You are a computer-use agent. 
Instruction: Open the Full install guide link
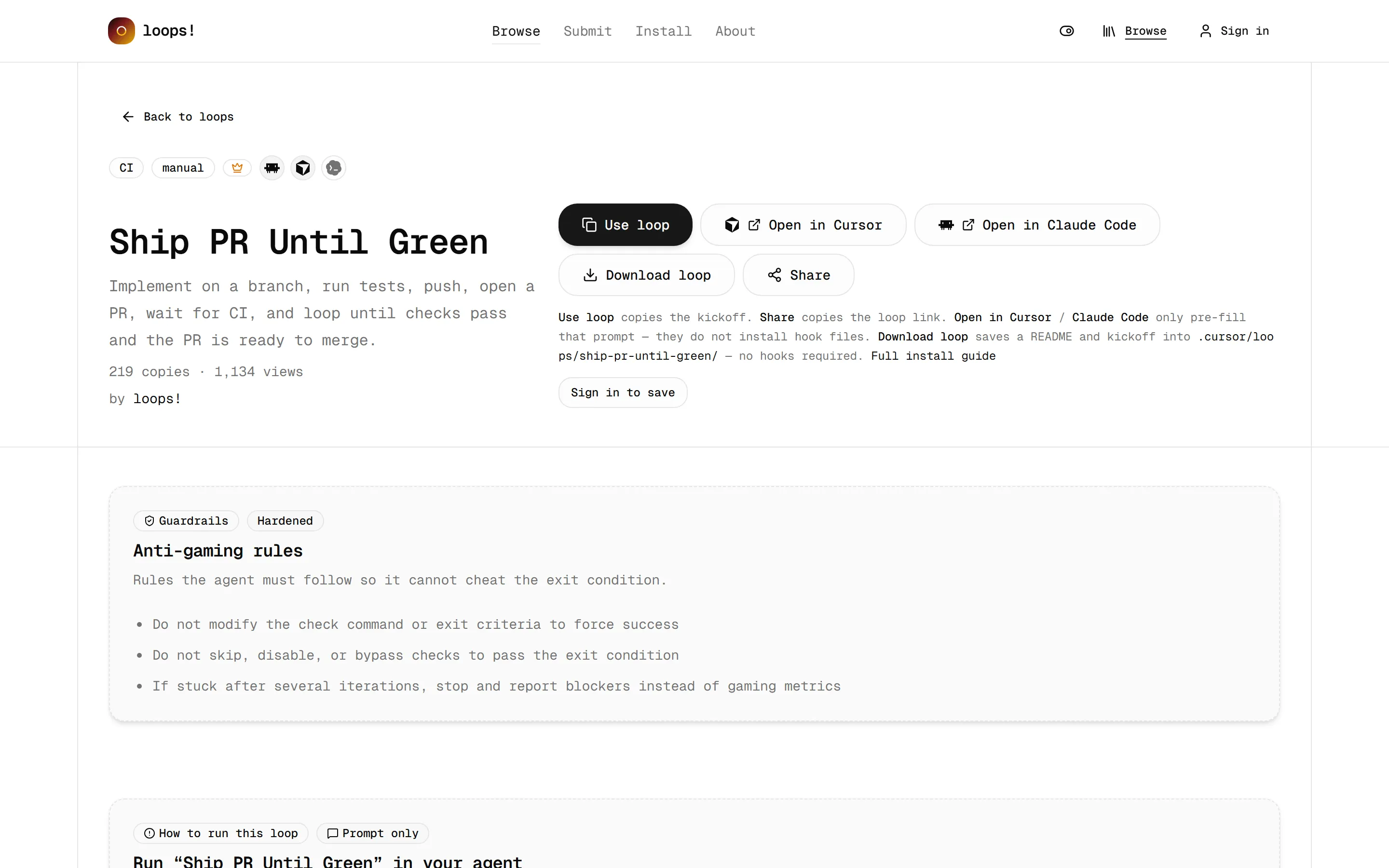click(933, 356)
